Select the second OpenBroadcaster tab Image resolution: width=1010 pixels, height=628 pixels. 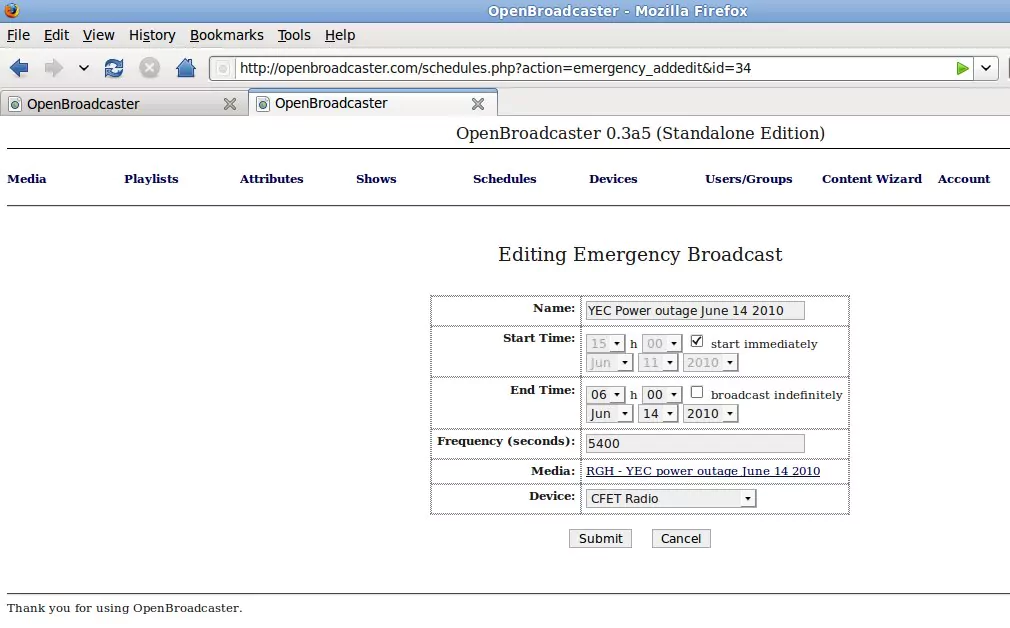pyautogui.click(x=372, y=103)
